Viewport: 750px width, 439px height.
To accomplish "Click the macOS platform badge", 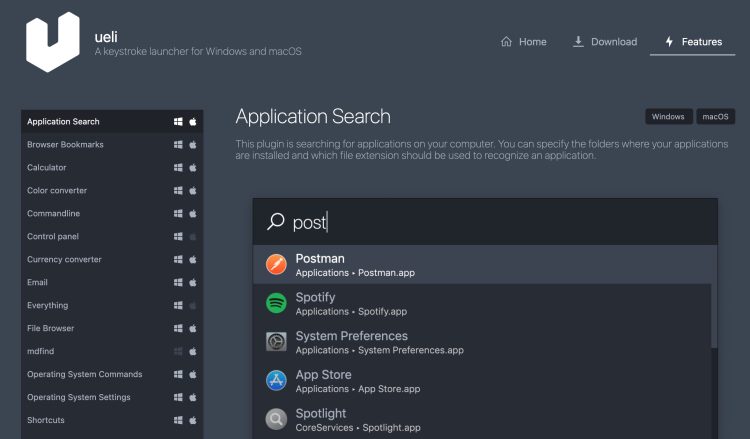I will pos(715,117).
